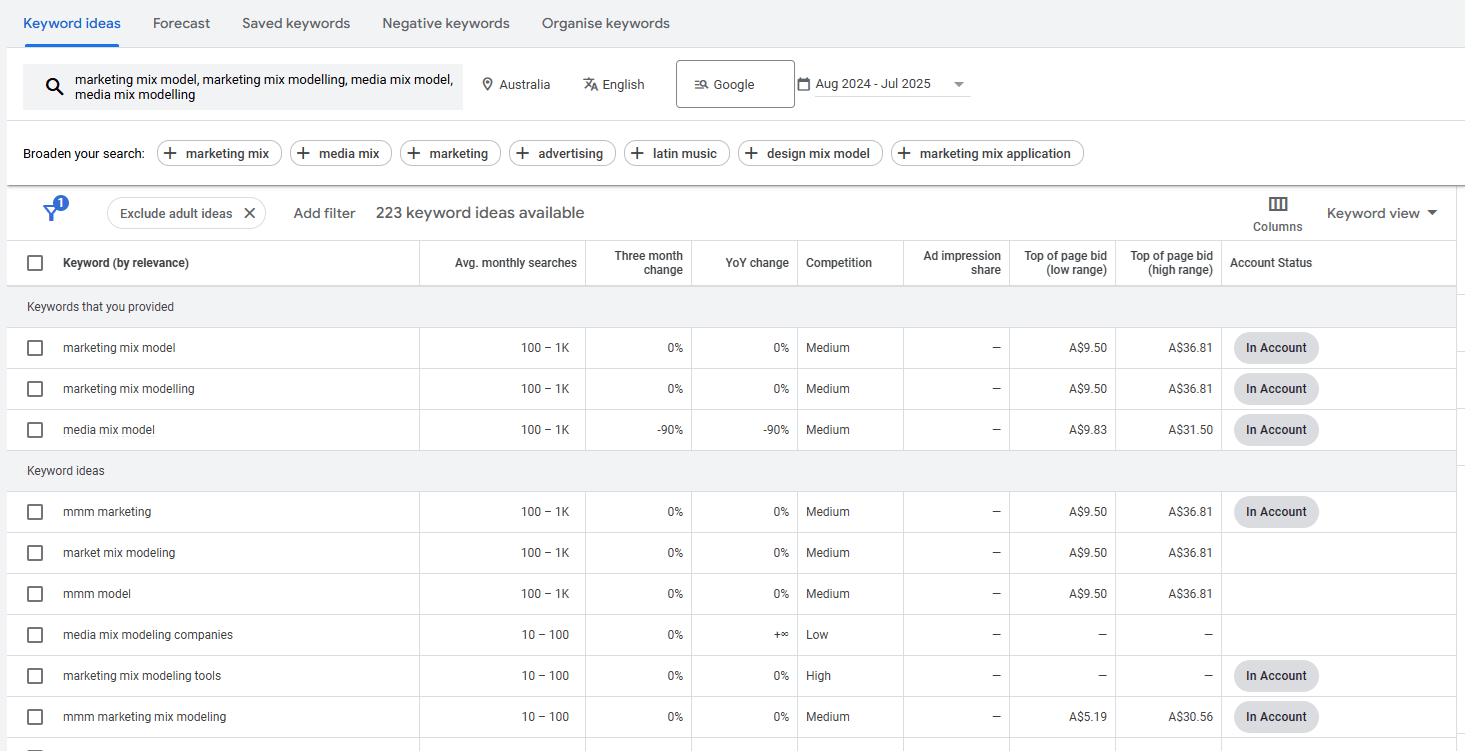Screen dimensions: 1465x751
Task: Add 'marketing' broaden search chip
Action: click(450, 153)
